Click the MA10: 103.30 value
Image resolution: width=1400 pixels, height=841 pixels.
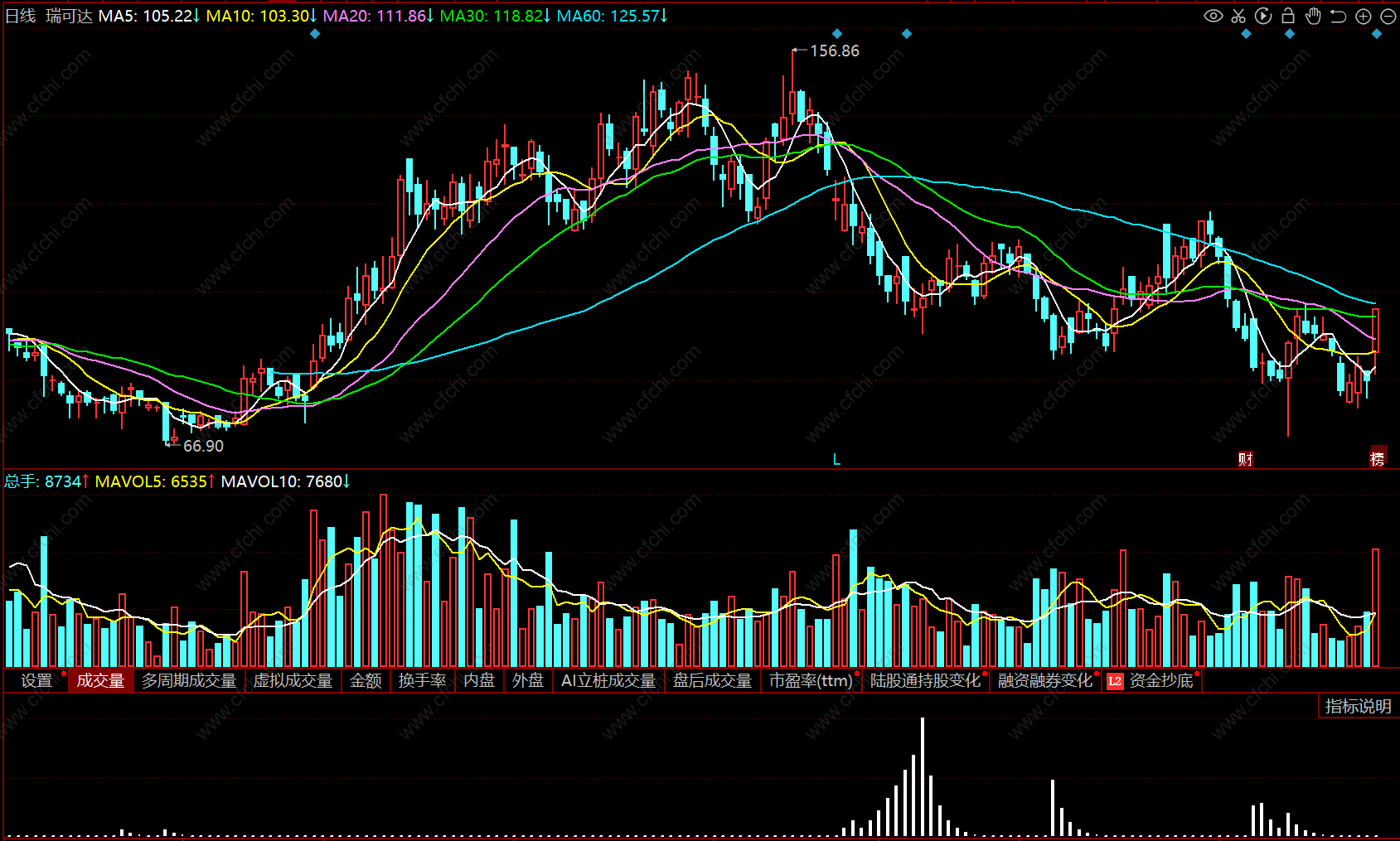click(262, 16)
